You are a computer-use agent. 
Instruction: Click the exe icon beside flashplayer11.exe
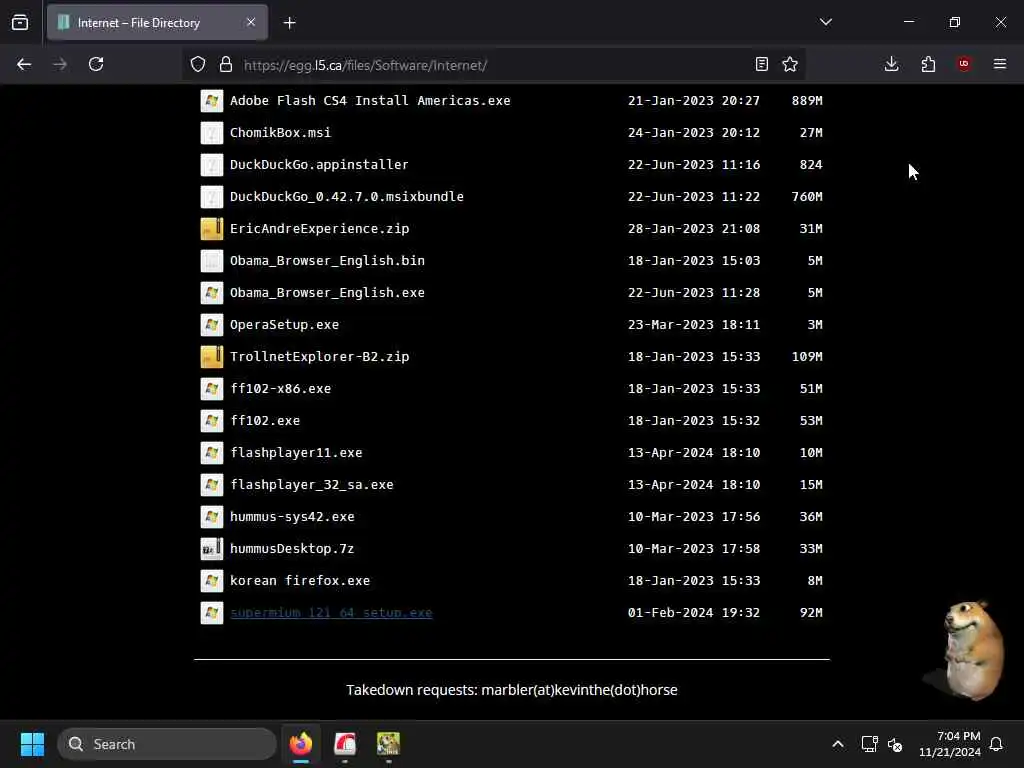click(212, 453)
